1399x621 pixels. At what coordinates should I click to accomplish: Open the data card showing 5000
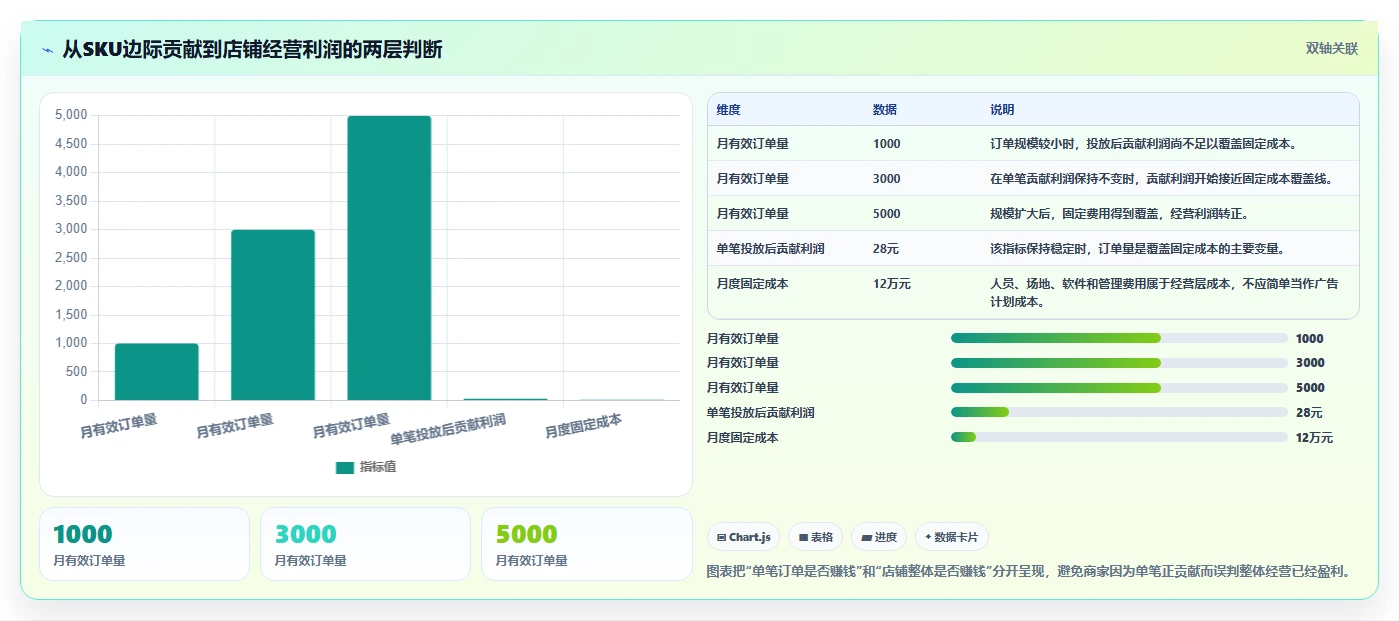pyautogui.click(x=586, y=544)
